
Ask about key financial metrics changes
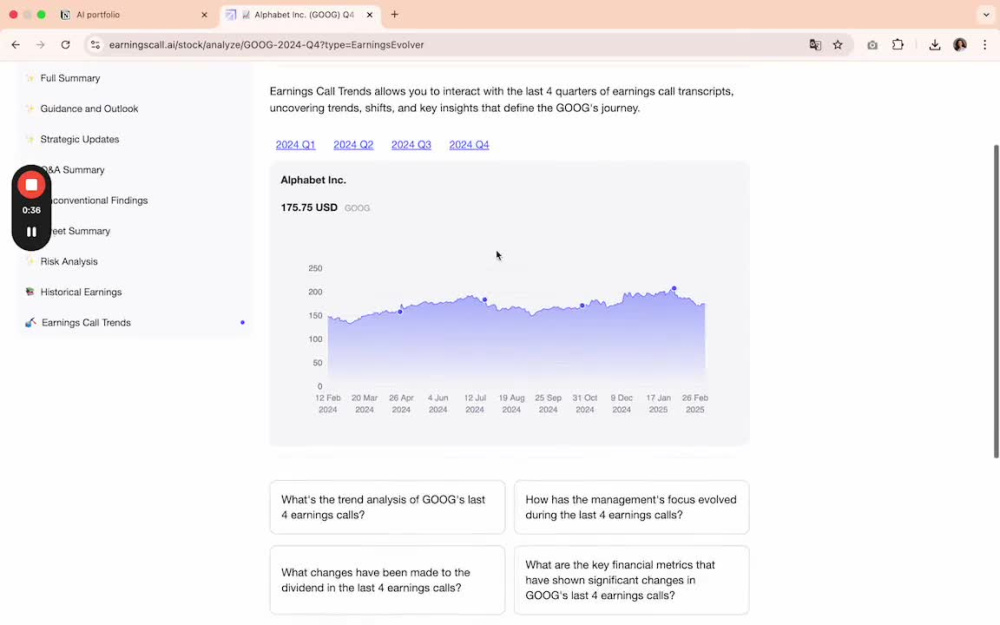631,580
